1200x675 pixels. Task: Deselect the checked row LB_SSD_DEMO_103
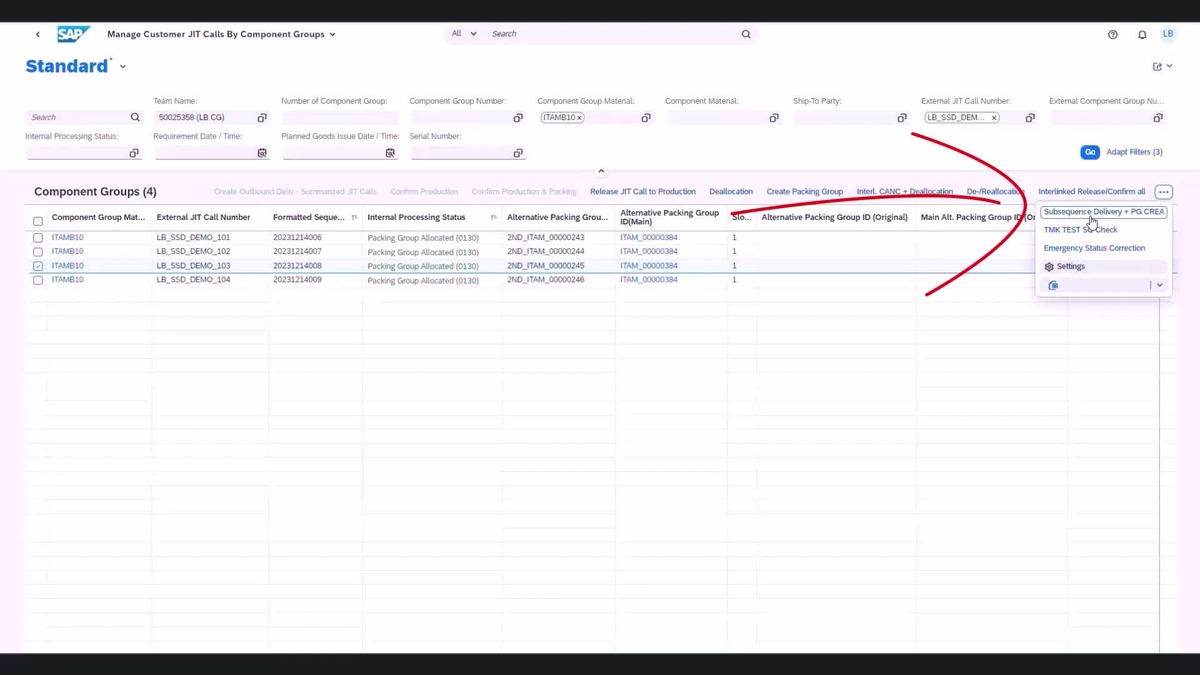(x=37, y=266)
